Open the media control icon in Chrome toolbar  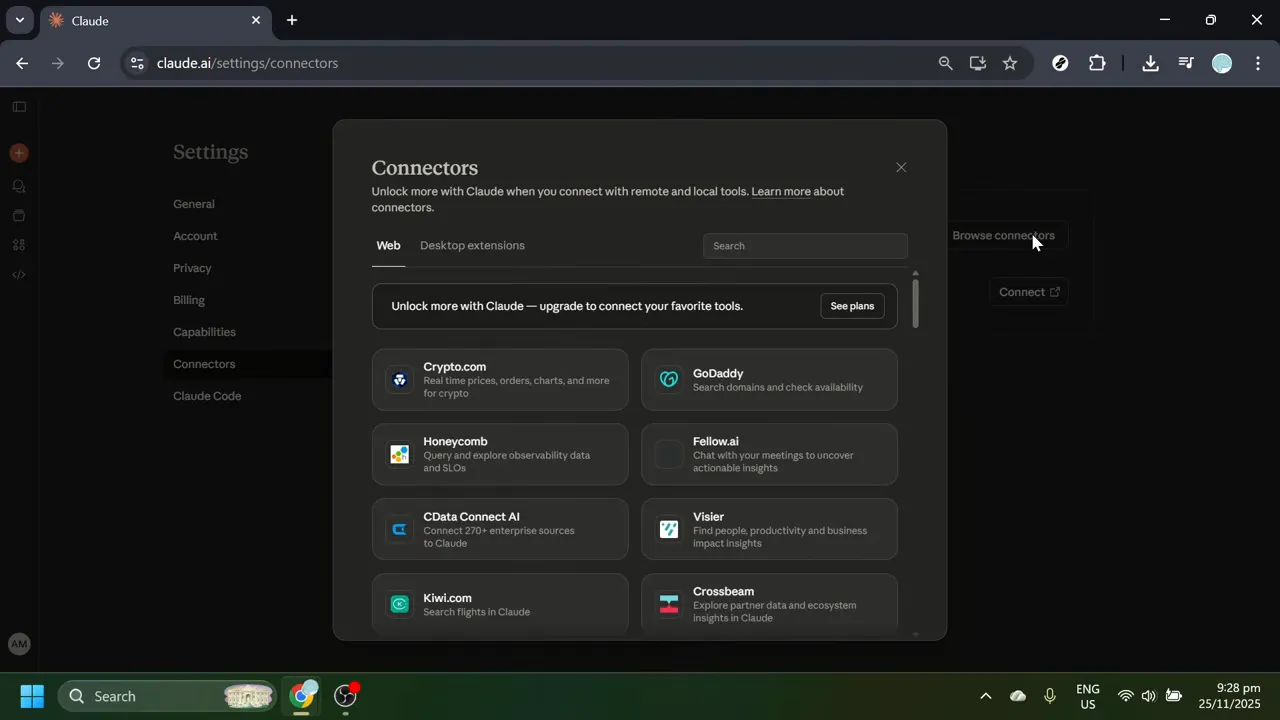coord(1186,63)
